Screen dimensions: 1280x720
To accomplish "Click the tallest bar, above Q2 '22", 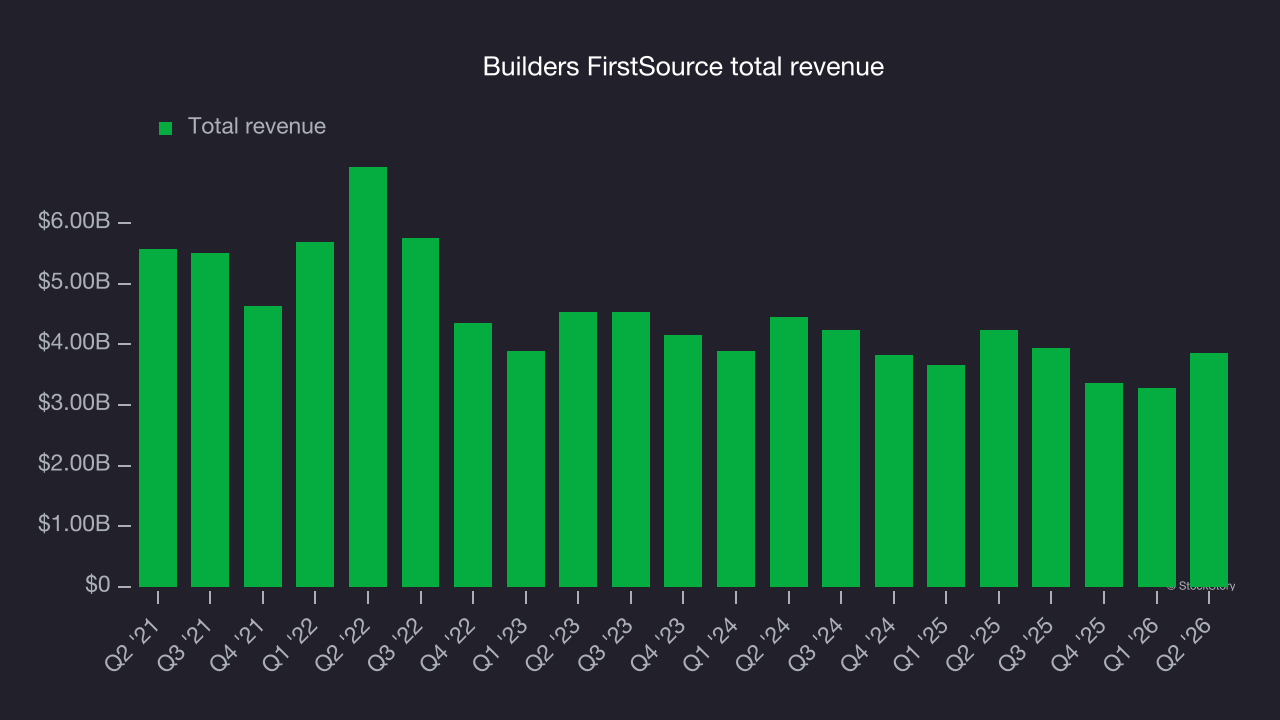I will click(x=368, y=377).
